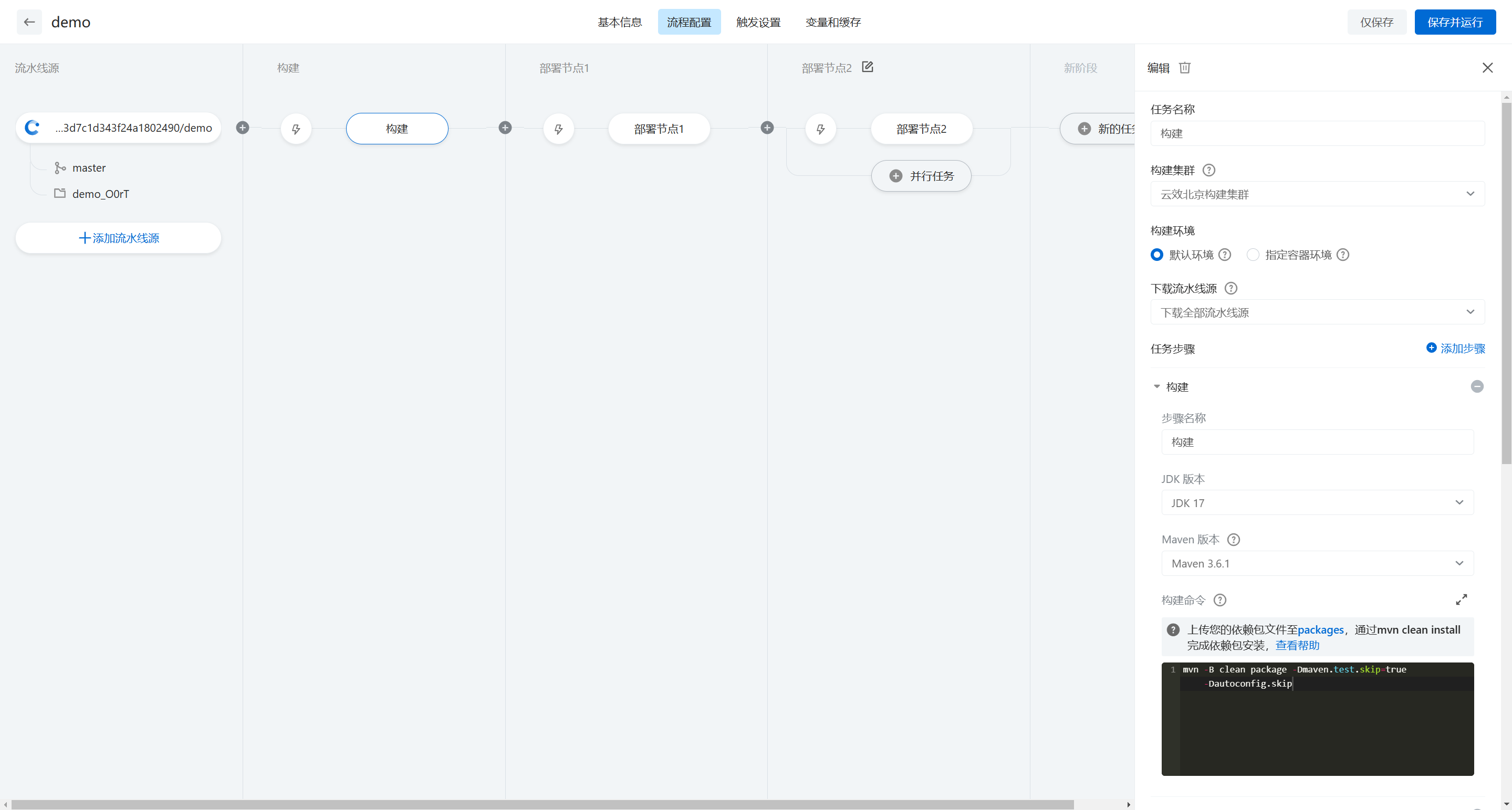Viewport: 1512px width, 810px height.
Task: Click the horizontal scrollbar of the canvas
Action: [x=543, y=804]
